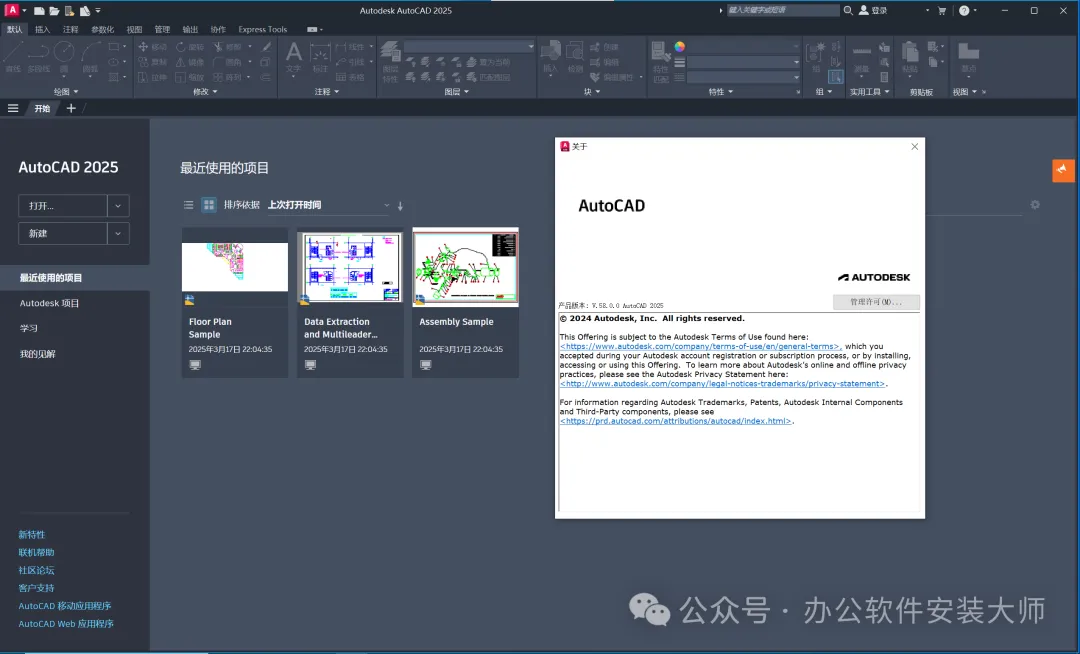1080x654 pixels.
Task: Open the settings gear in recent projects
Action: pyautogui.click(x=1035, y=204)
